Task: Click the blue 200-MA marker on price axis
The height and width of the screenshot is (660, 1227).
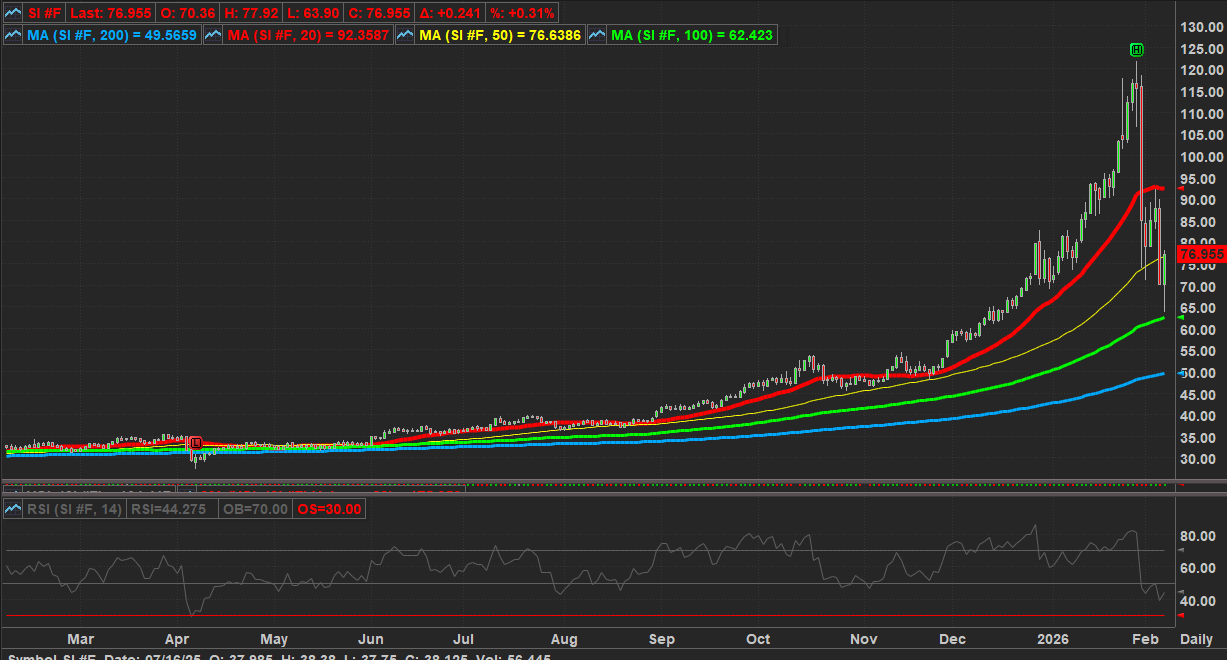Action: tap(1182, 372)
